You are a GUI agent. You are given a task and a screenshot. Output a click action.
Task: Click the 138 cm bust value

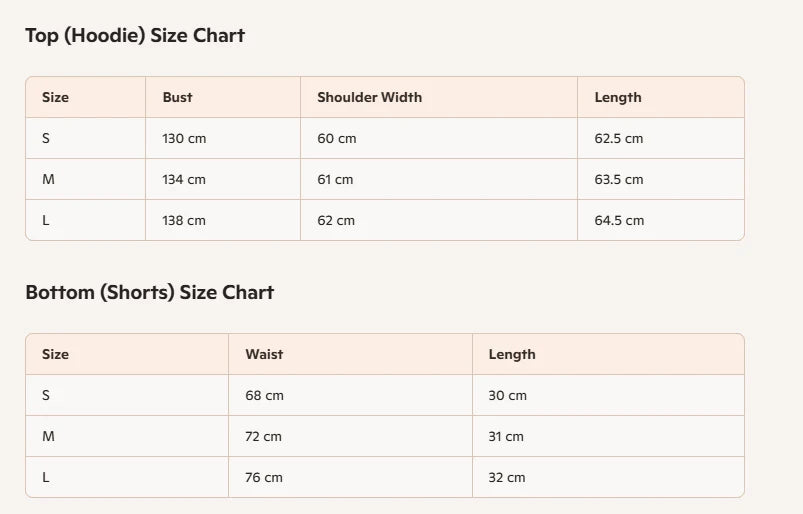[184, 221]
